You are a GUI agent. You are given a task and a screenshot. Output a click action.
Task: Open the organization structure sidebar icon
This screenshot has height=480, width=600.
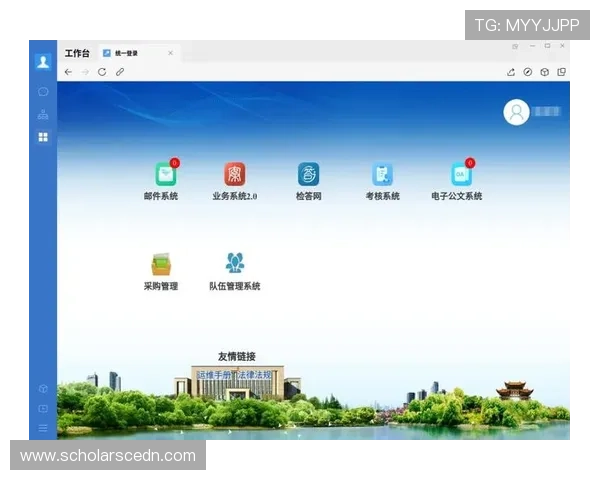43,114
